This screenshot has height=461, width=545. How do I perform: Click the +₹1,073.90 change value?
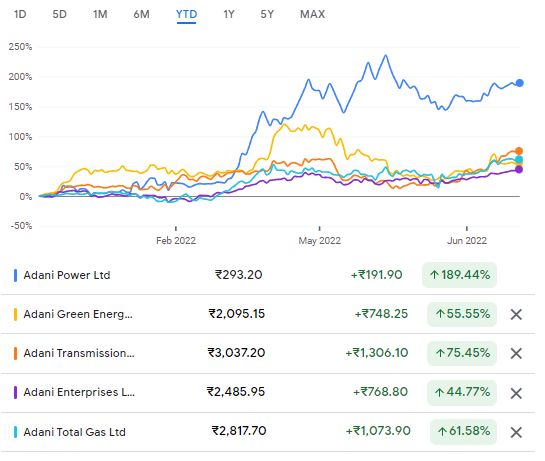click(x=378, y=431)
